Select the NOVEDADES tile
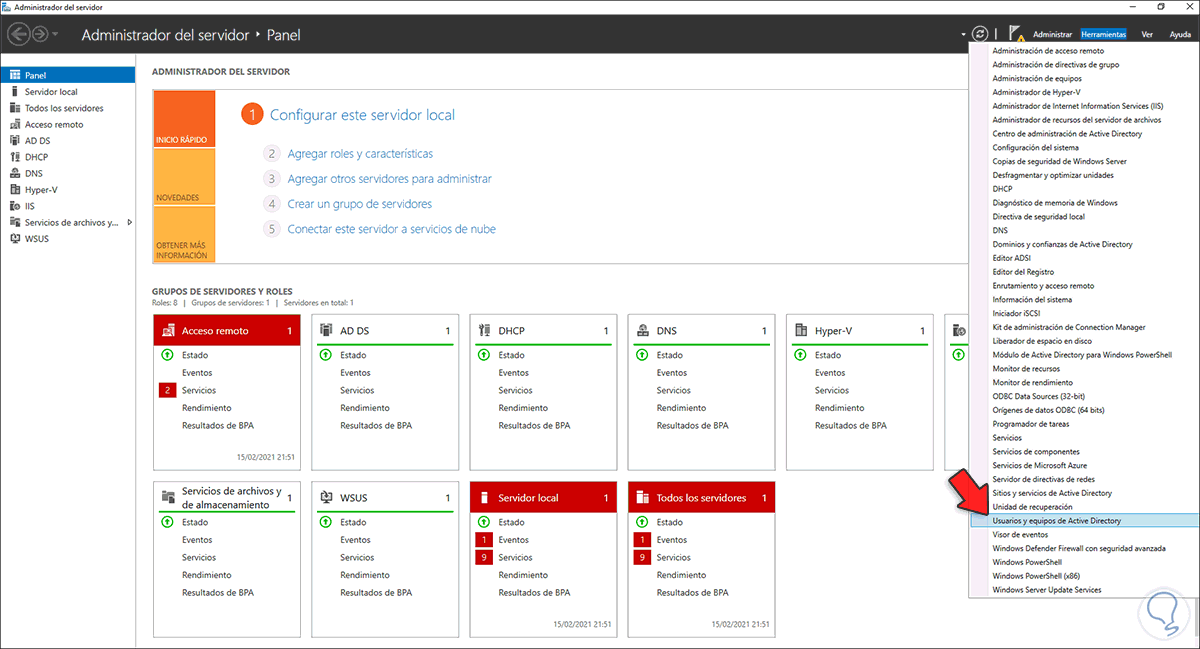Viewport: 1200px width, 649px height. (x=184, y=177)
